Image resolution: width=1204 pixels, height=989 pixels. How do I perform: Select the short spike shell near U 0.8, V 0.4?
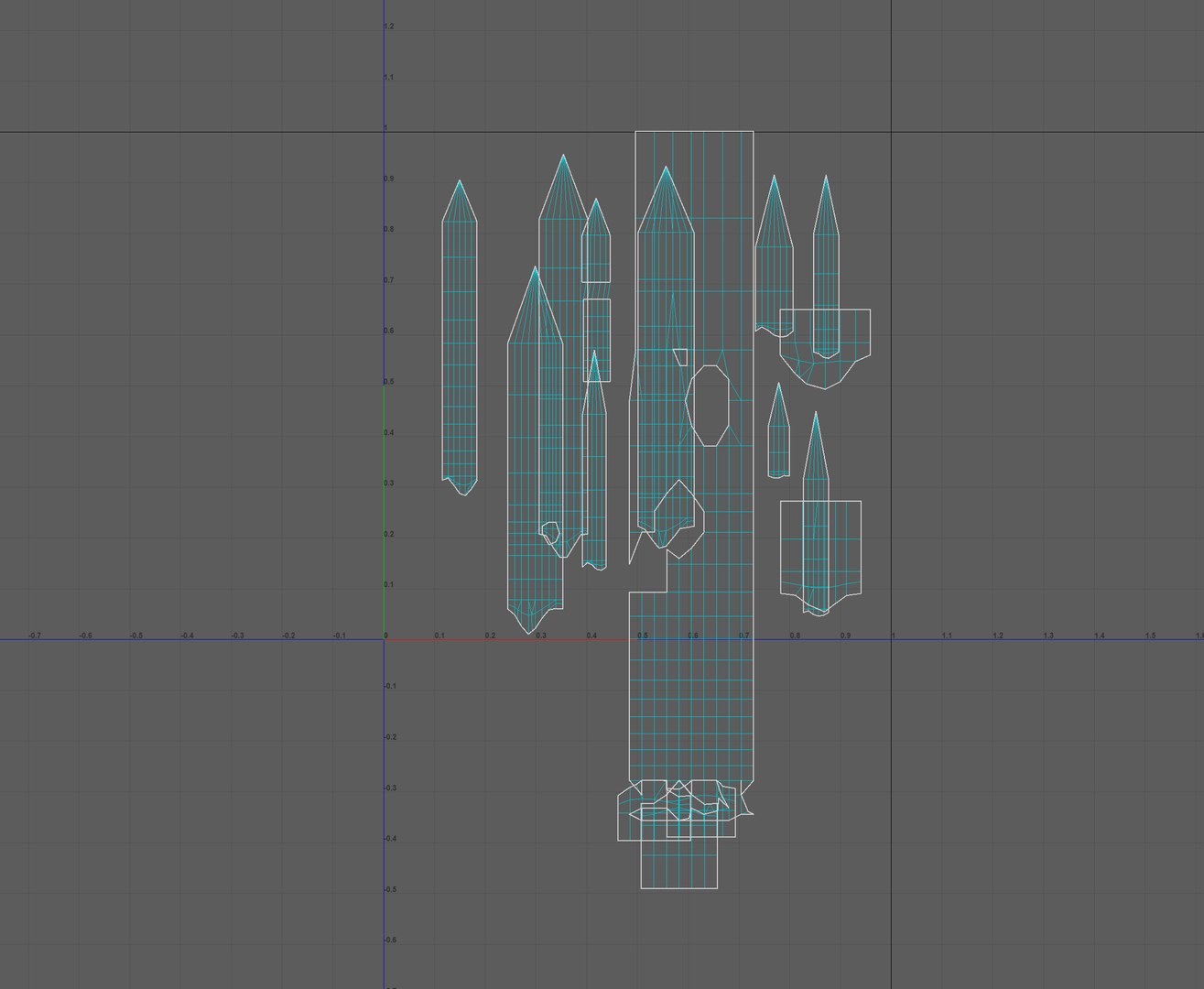tap(778, 430)
